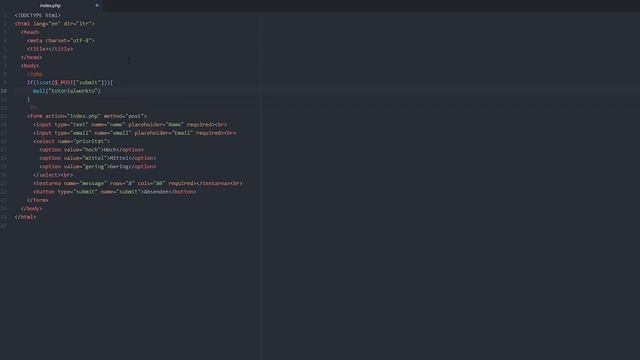The width and height of the screenshot is (640, 360).
Task: Click the opening <body> tag
Action: point(30,66)
